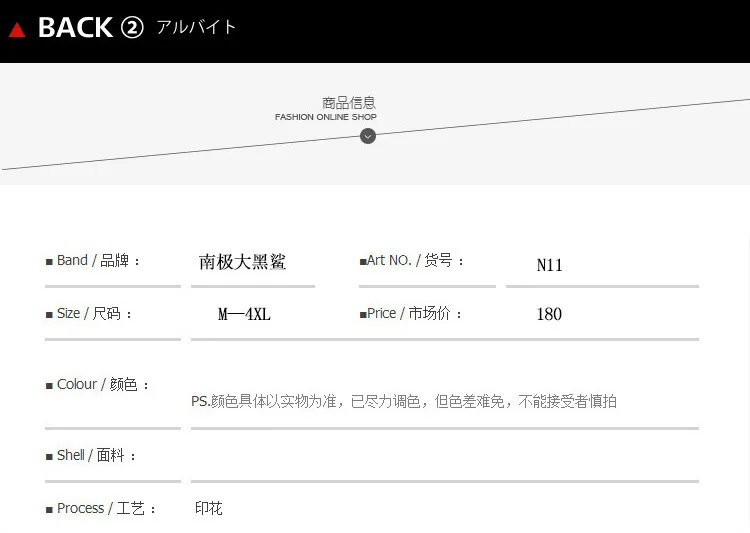Click the BACK header text
Viewport: 750px width, 533px height.
75,27
